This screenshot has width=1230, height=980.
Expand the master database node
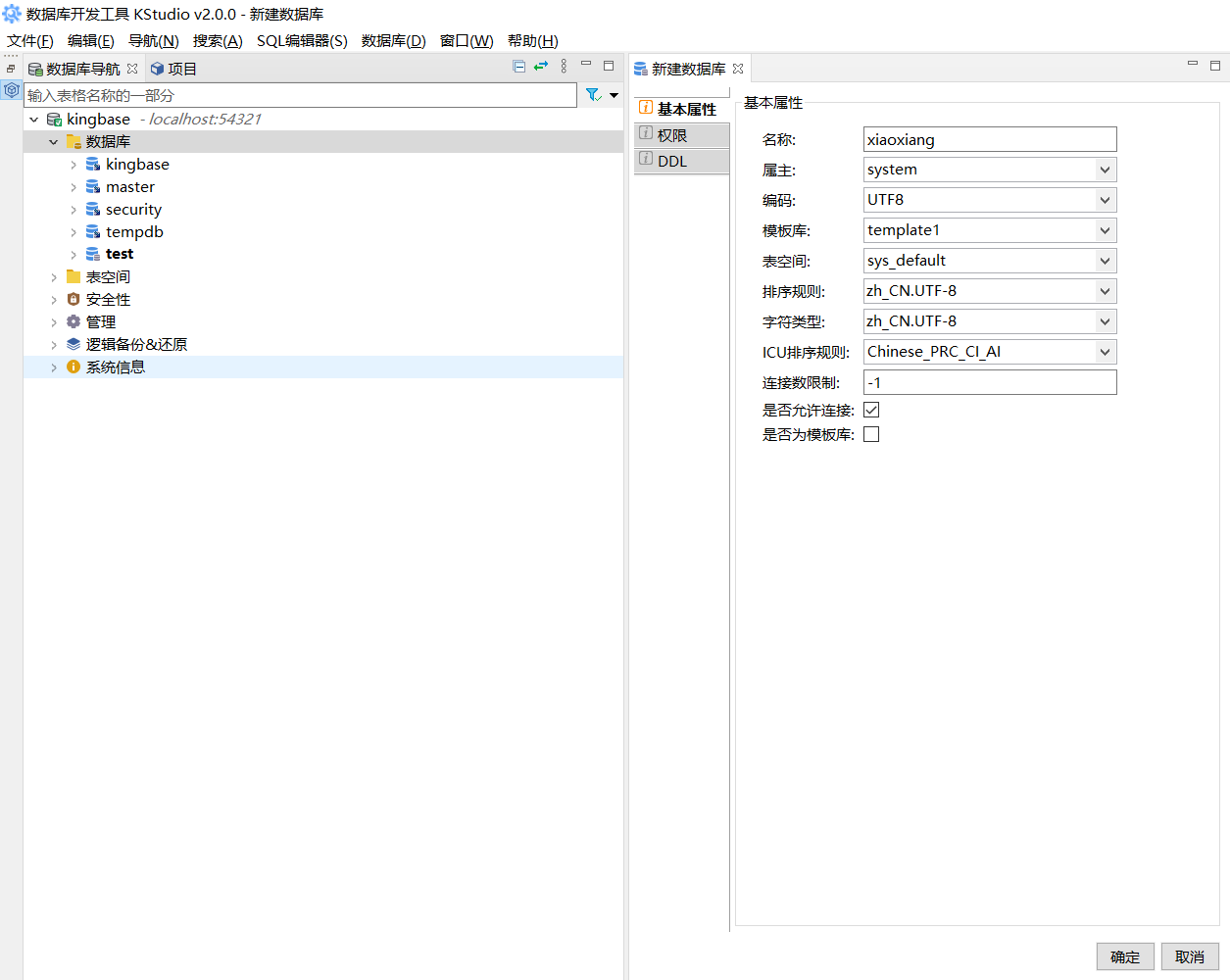pos(74,187)
